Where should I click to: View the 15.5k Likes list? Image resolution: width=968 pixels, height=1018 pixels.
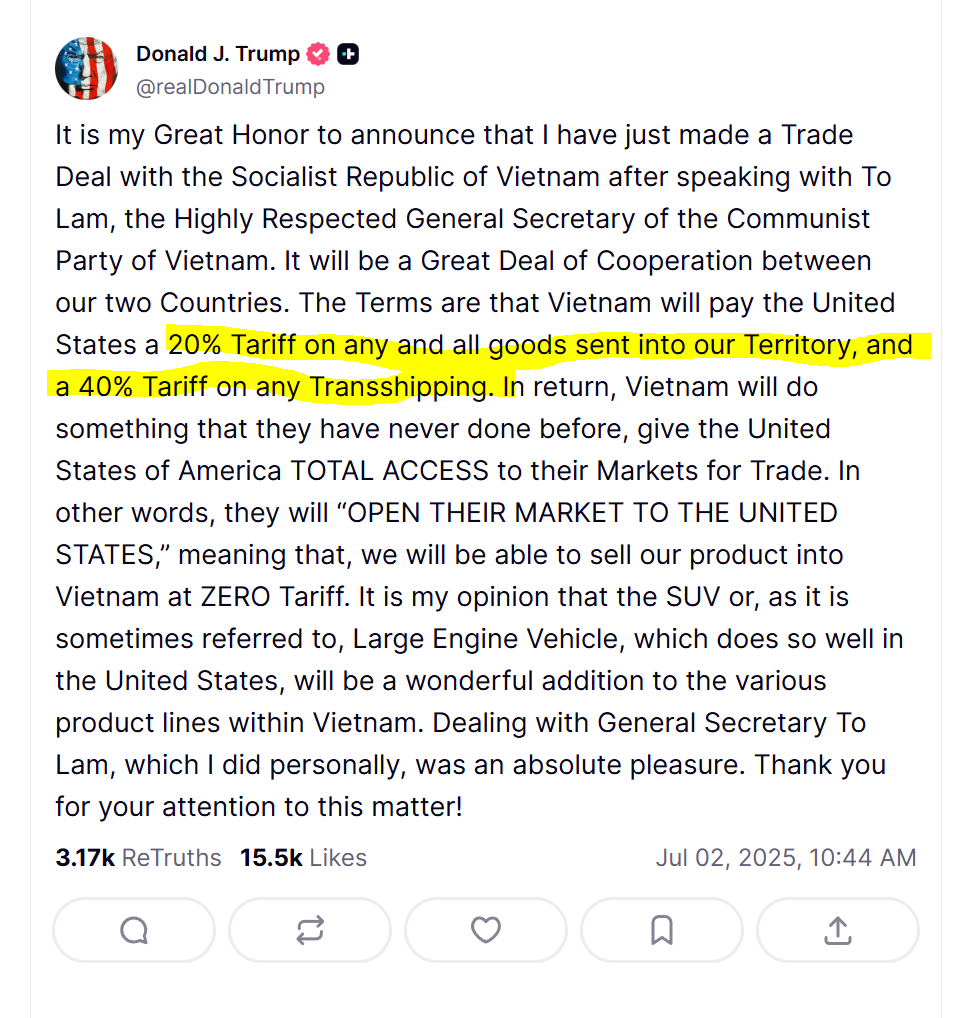click(x=303, y=858)
